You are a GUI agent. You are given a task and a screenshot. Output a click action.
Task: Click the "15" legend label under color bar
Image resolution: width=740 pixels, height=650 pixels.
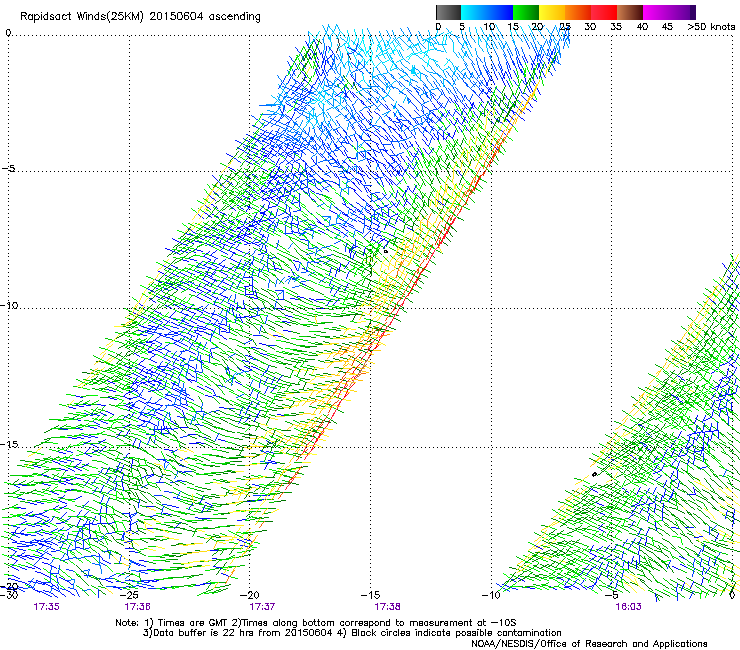click(513, 27)
